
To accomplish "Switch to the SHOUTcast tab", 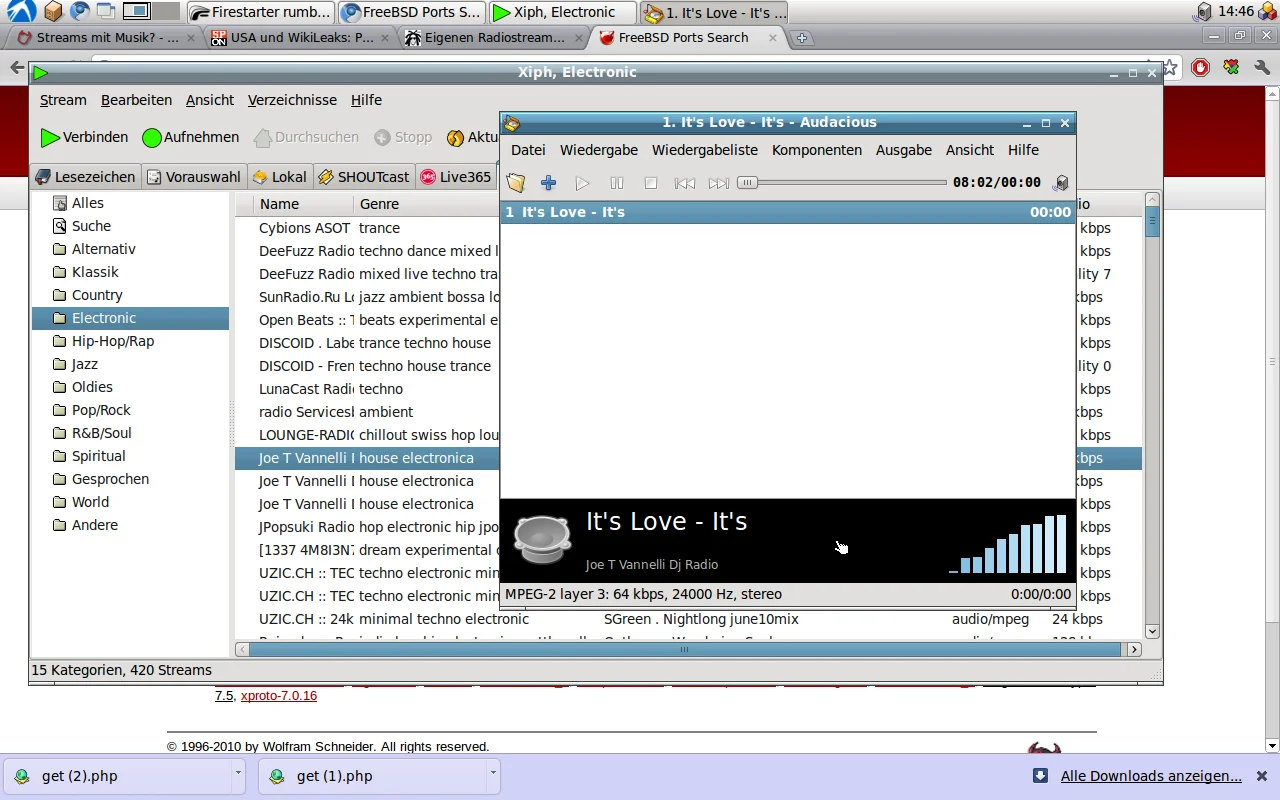I will 364,177.
